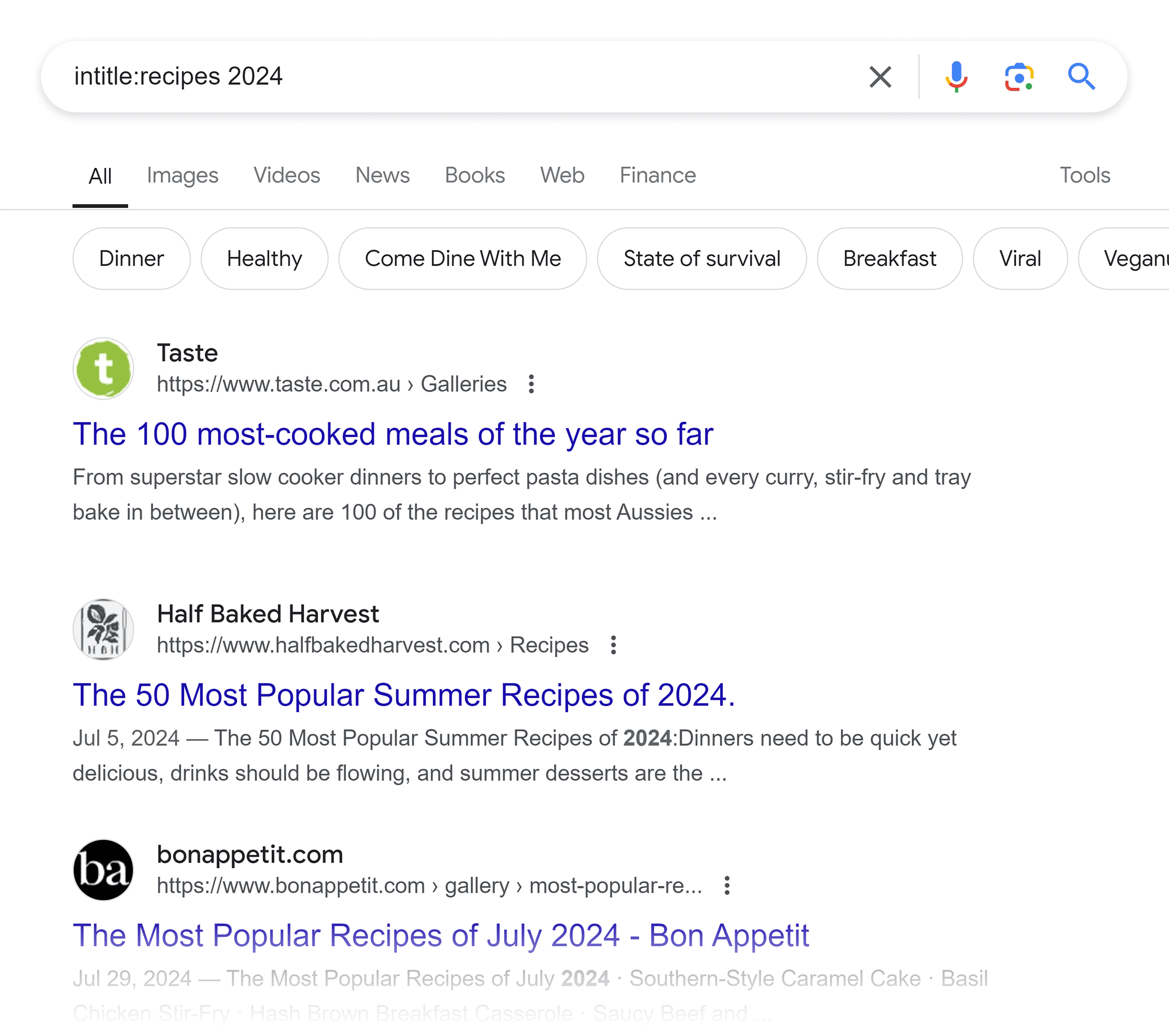The image size is (1169, 1036).
Task: Click the Tools button on the right
Action: pyautogui.click(x=1084, y=175)
